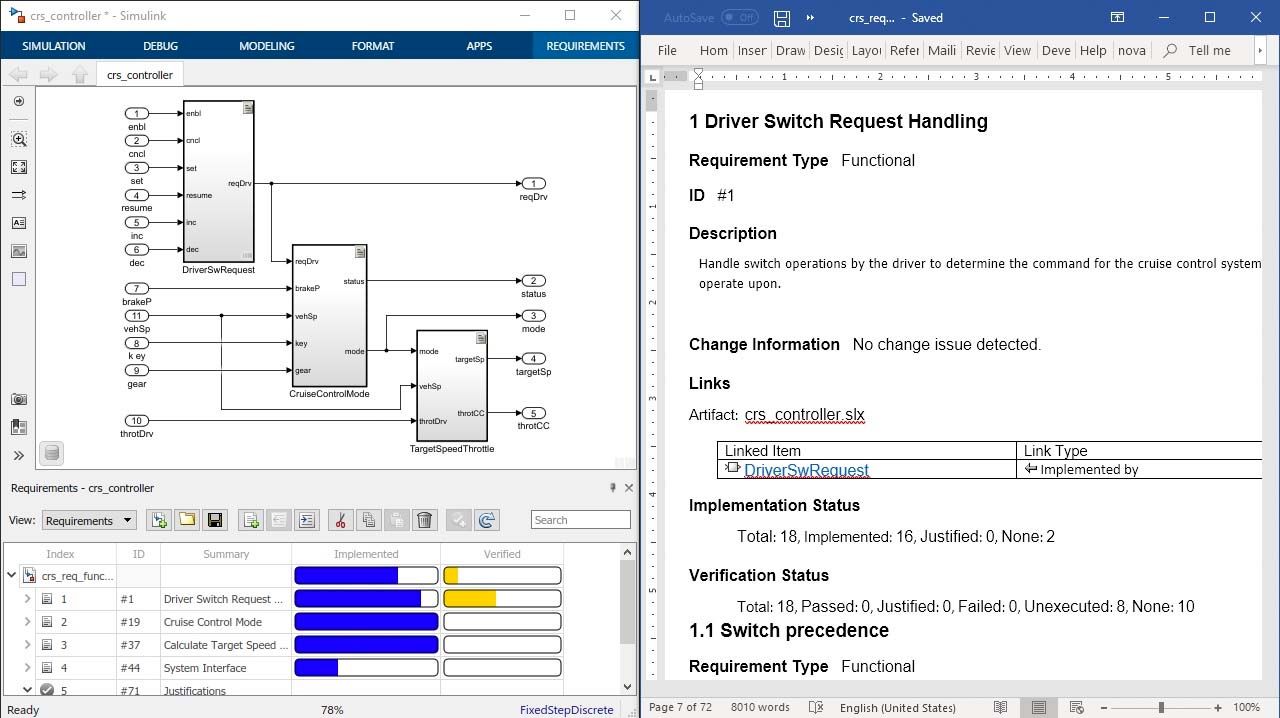The width and height of the screenshot is (1280, 718).
Task: Toggle the AutoSave switch in Word
Action: [739, 18]
